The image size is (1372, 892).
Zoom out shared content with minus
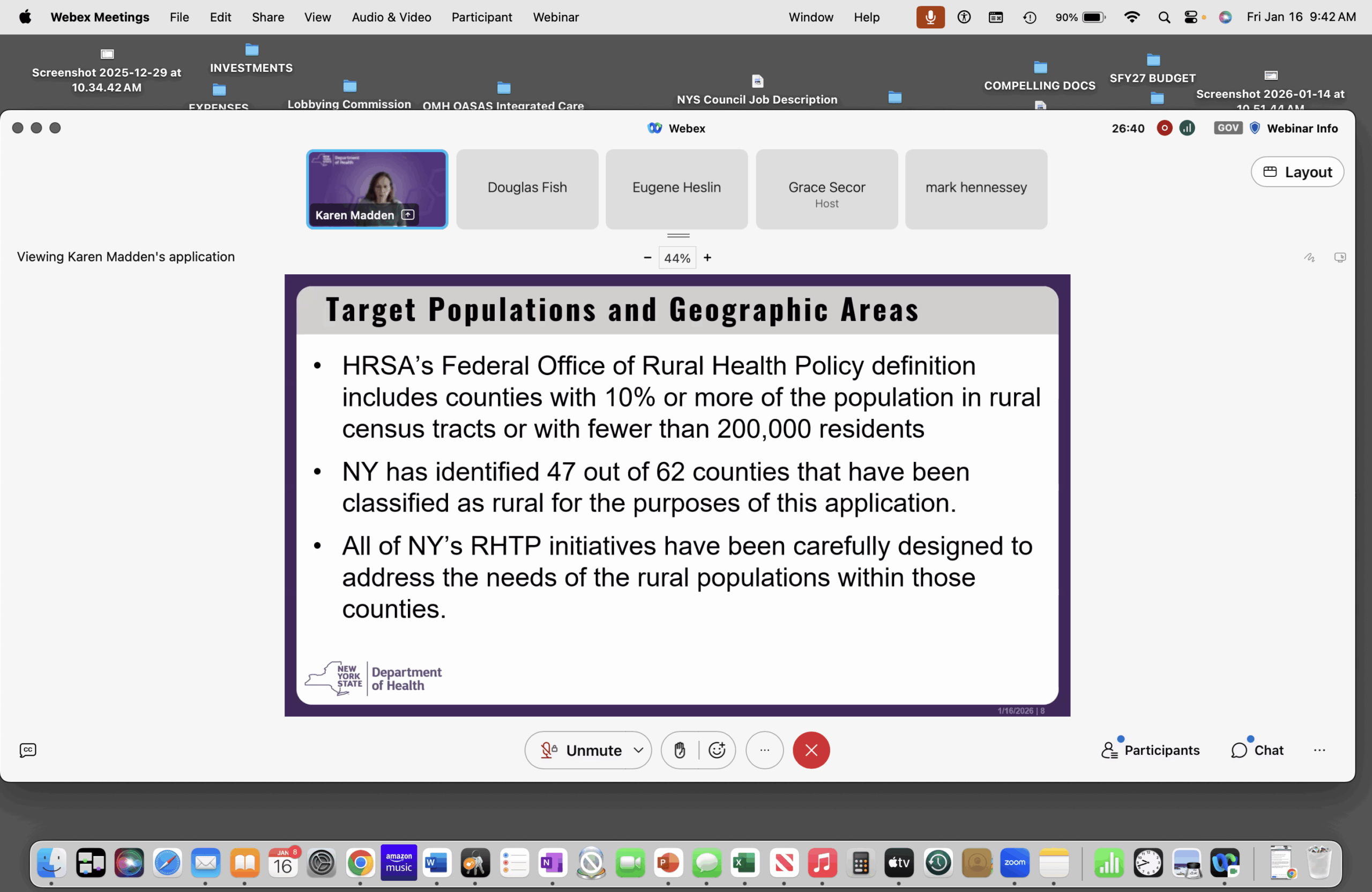(647, 258)
